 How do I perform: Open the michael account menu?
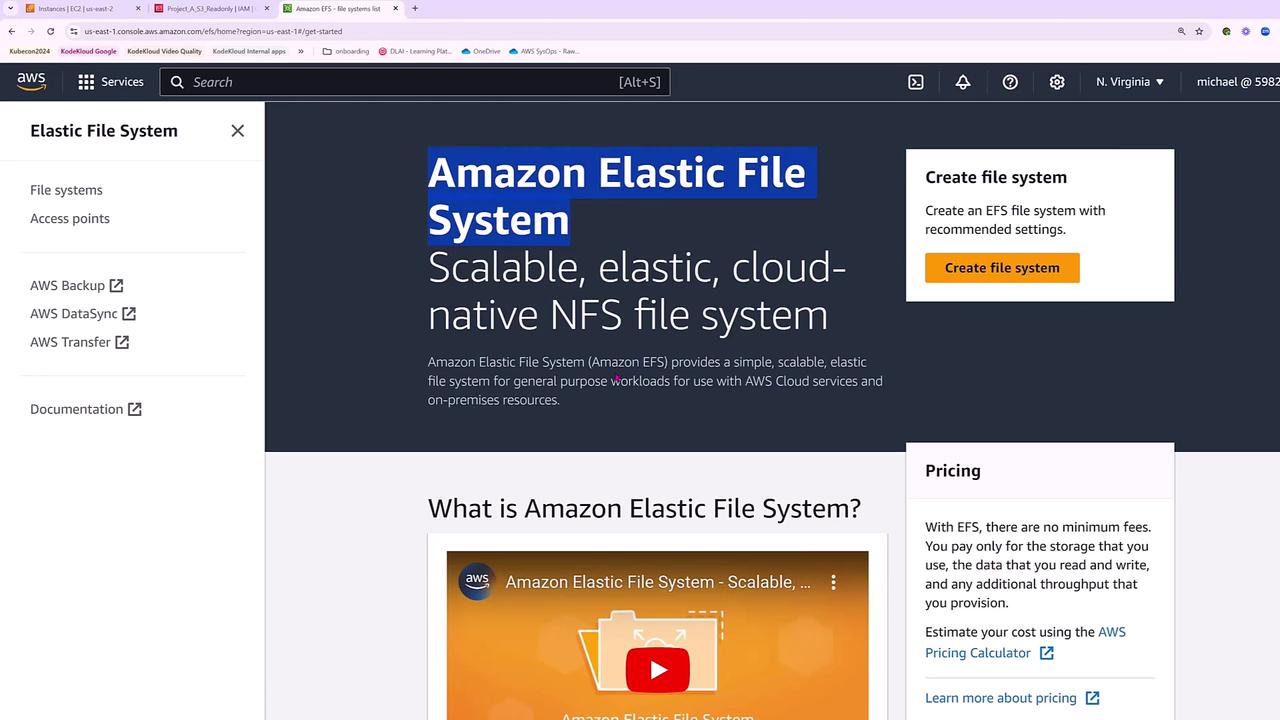(1238, 82)
